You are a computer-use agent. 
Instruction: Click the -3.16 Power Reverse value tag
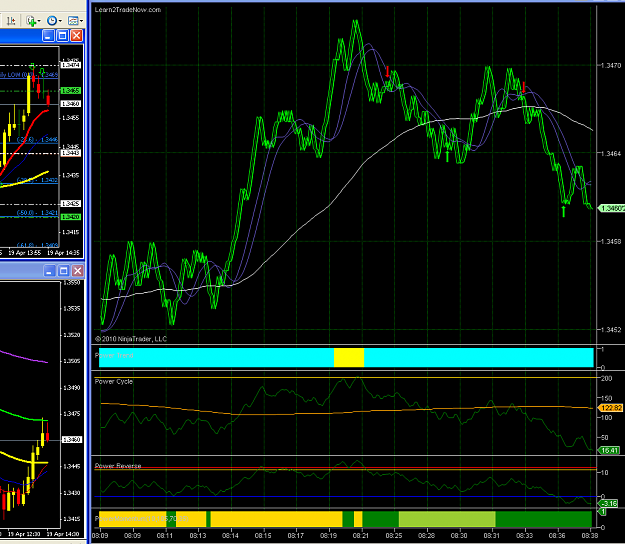click(609, 503)
